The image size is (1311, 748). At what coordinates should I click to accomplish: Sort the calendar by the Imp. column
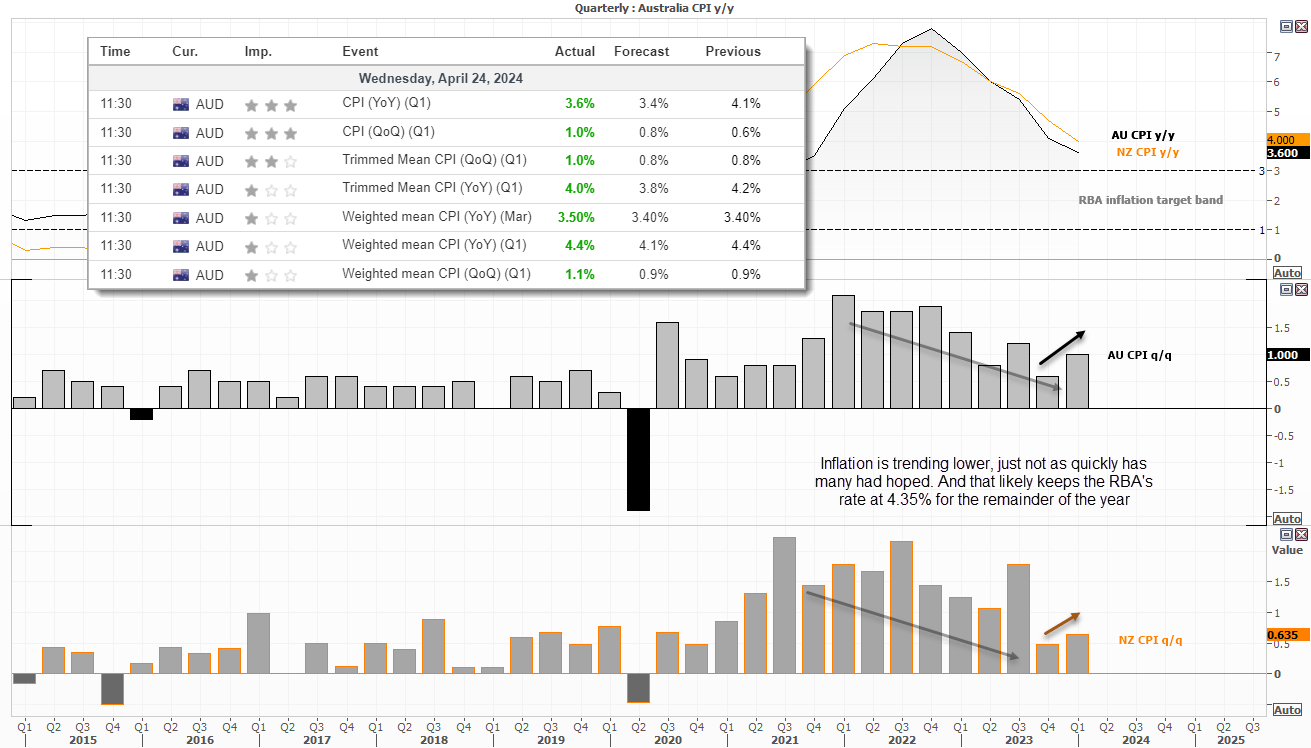257,52
